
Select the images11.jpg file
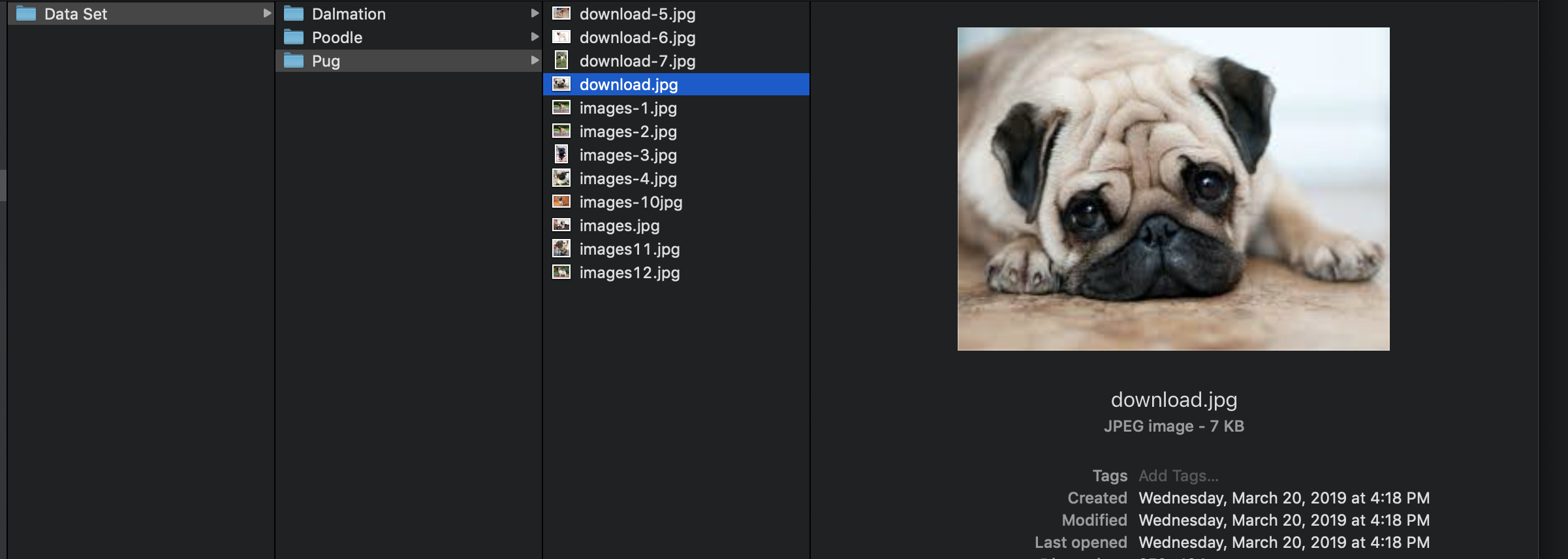[629, 249]
